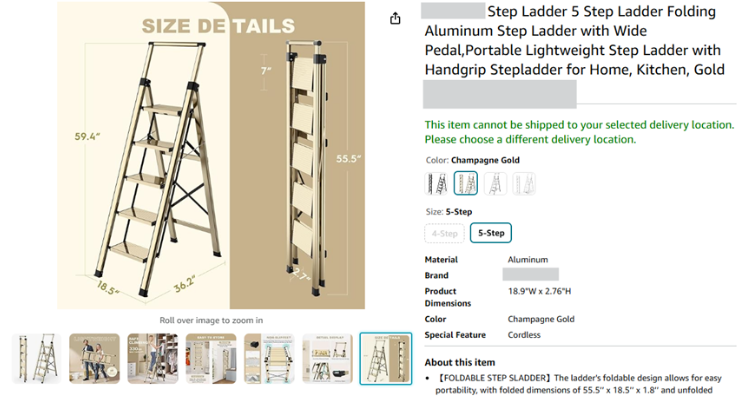The height and width of the screenshot is (403, 739).
Task: Select the easy-to-store closet thumbnail
Action: pos(210,358)
